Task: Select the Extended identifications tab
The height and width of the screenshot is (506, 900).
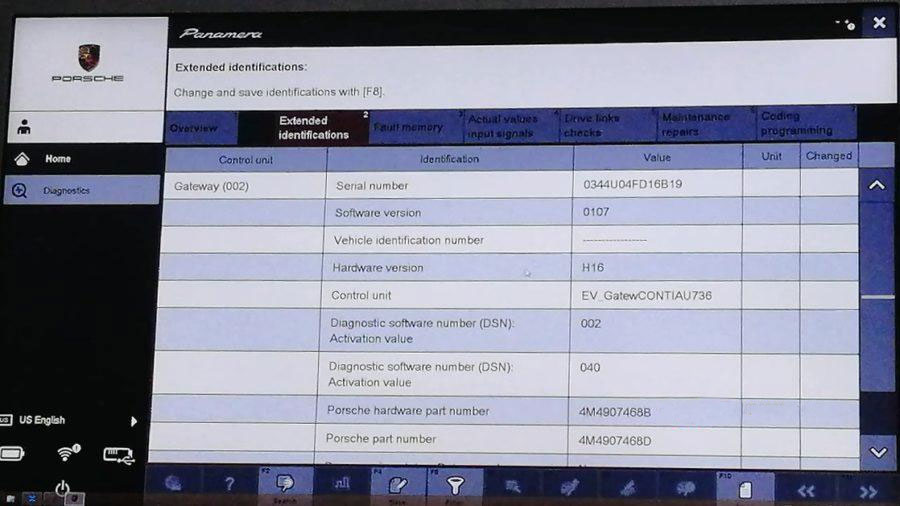Action: [304, 127]
